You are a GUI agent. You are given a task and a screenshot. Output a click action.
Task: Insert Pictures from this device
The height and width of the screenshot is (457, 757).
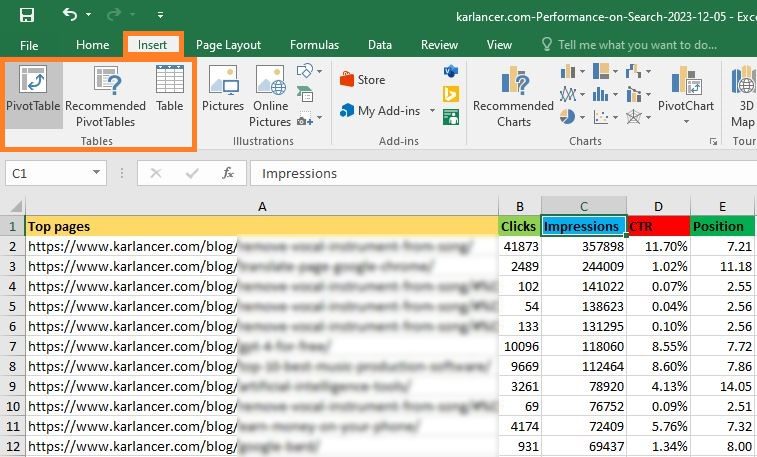[x=223, y=89]
